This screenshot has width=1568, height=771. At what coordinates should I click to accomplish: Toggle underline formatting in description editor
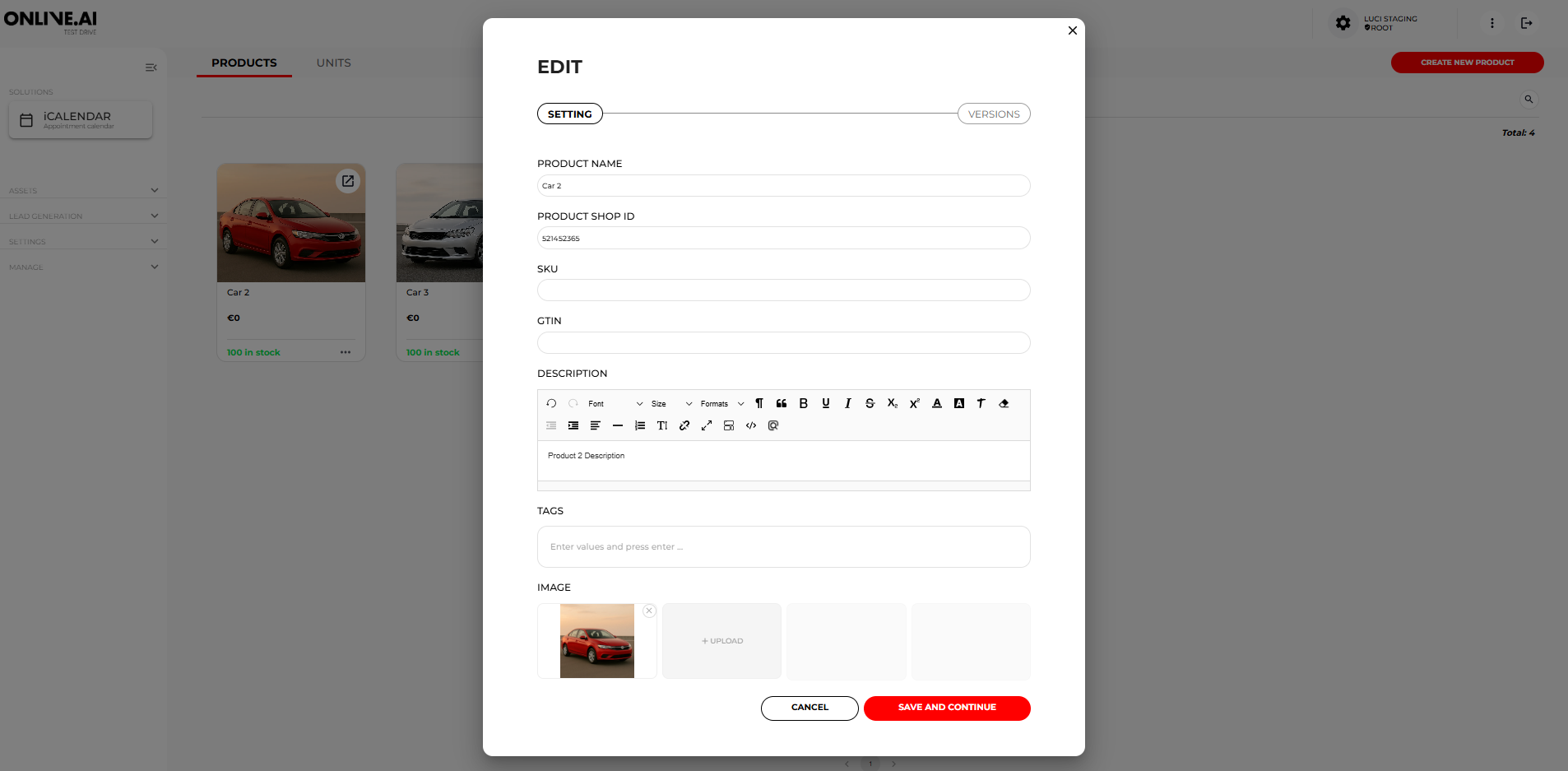(825, 403)
